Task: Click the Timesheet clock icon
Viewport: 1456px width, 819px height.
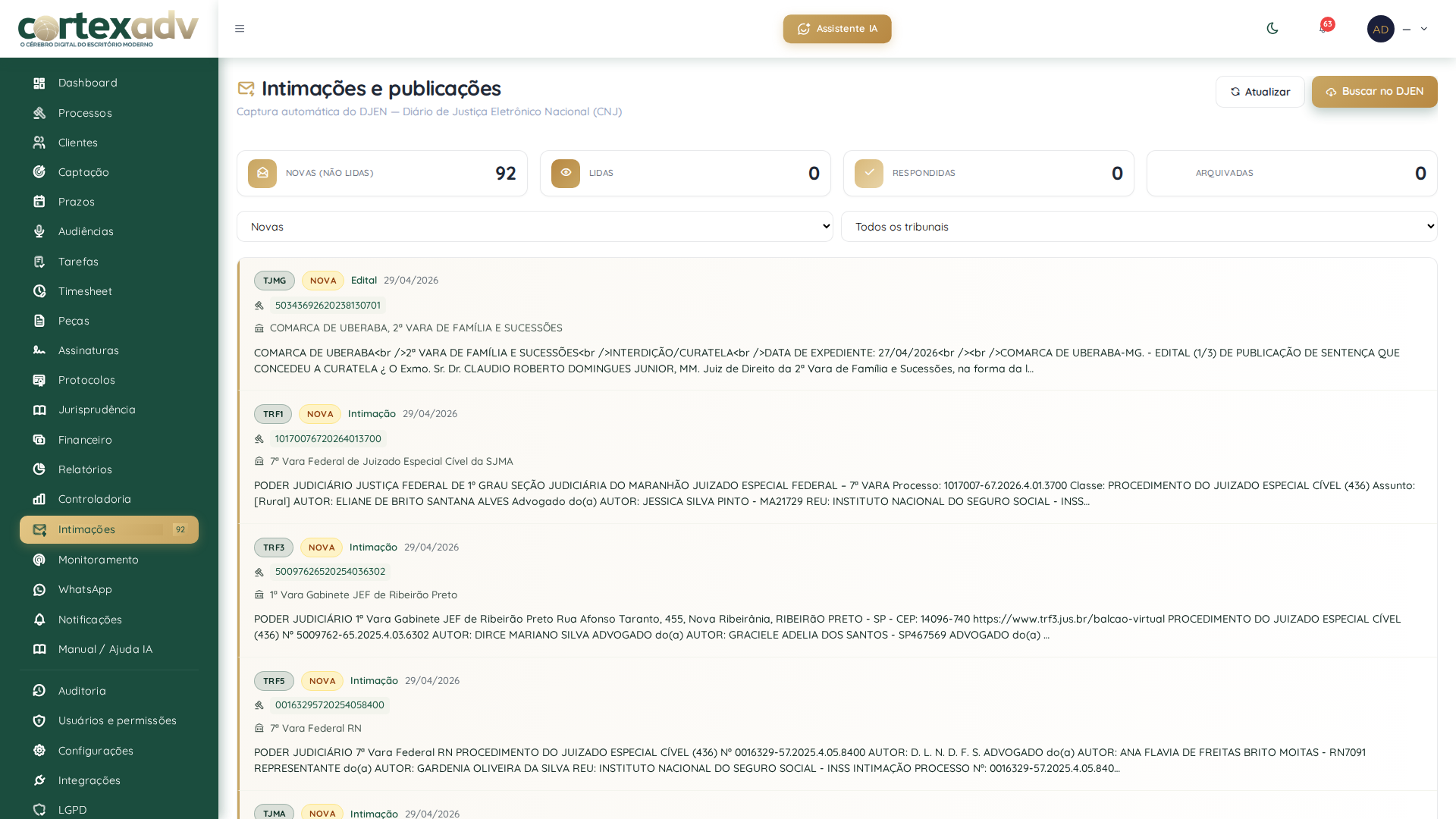Action: coord(39,291)
